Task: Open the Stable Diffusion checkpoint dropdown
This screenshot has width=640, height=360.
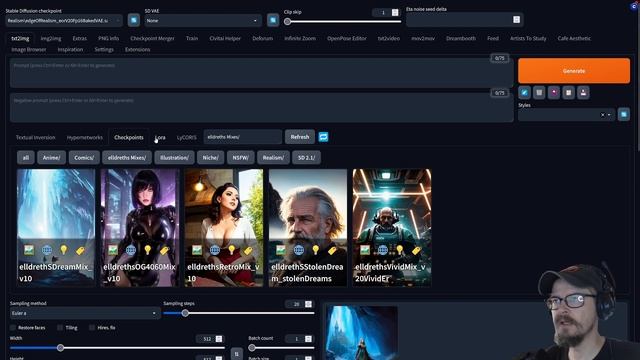Action: point(64,20)
